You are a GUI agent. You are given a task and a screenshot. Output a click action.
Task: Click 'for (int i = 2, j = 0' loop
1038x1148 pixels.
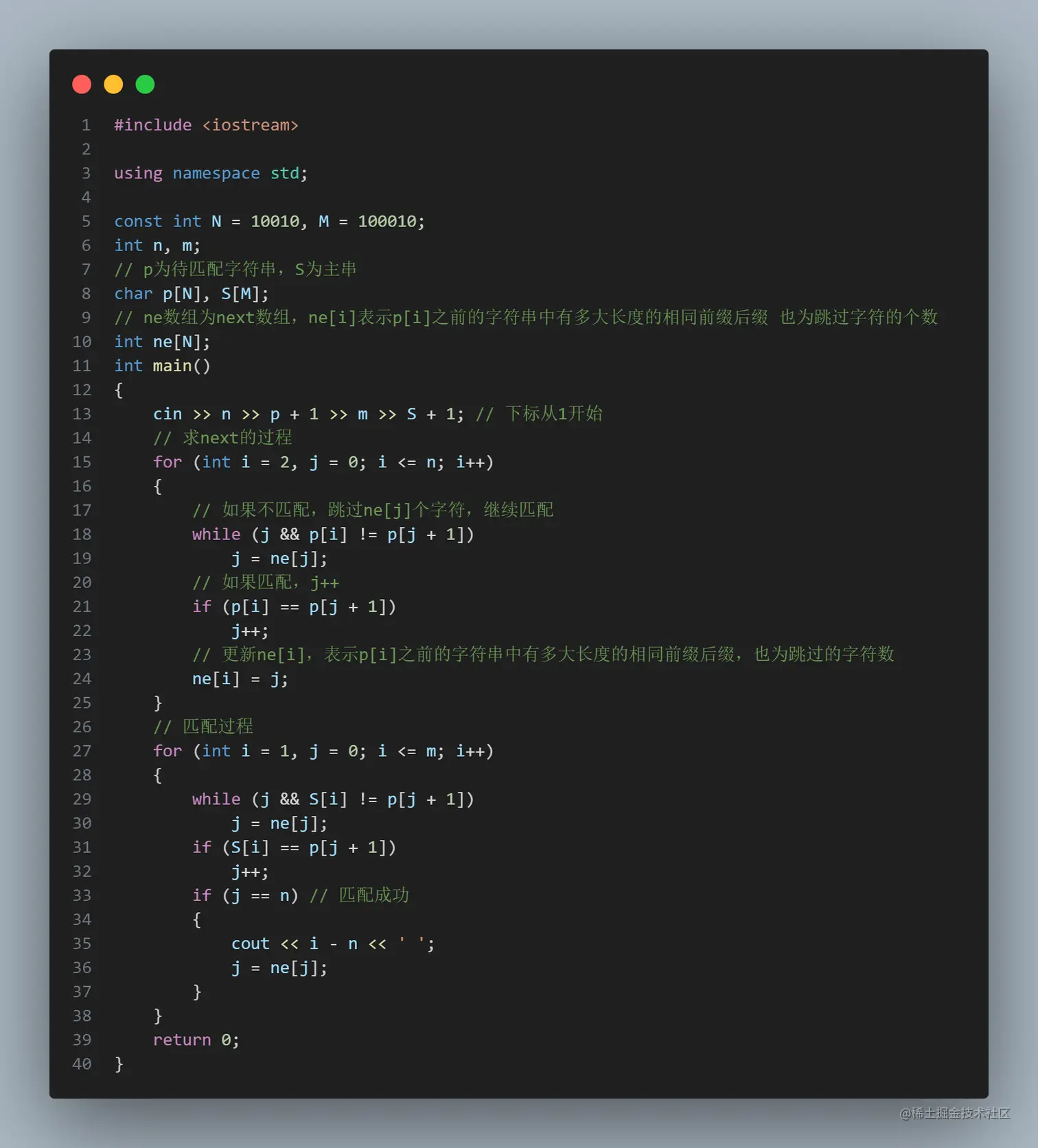click(x=323, y=462)
